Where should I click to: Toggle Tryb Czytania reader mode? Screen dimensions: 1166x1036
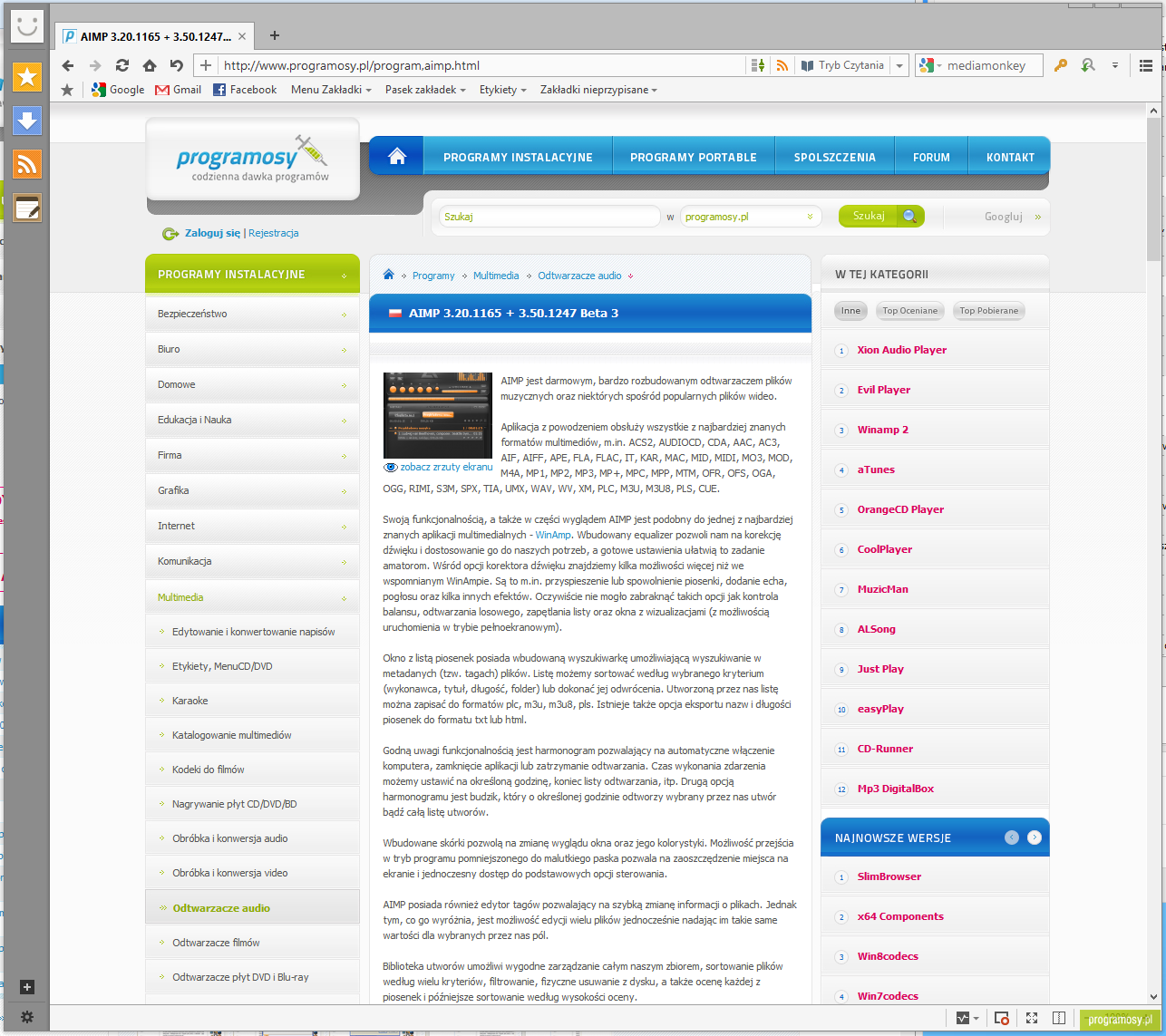point(842,65)
